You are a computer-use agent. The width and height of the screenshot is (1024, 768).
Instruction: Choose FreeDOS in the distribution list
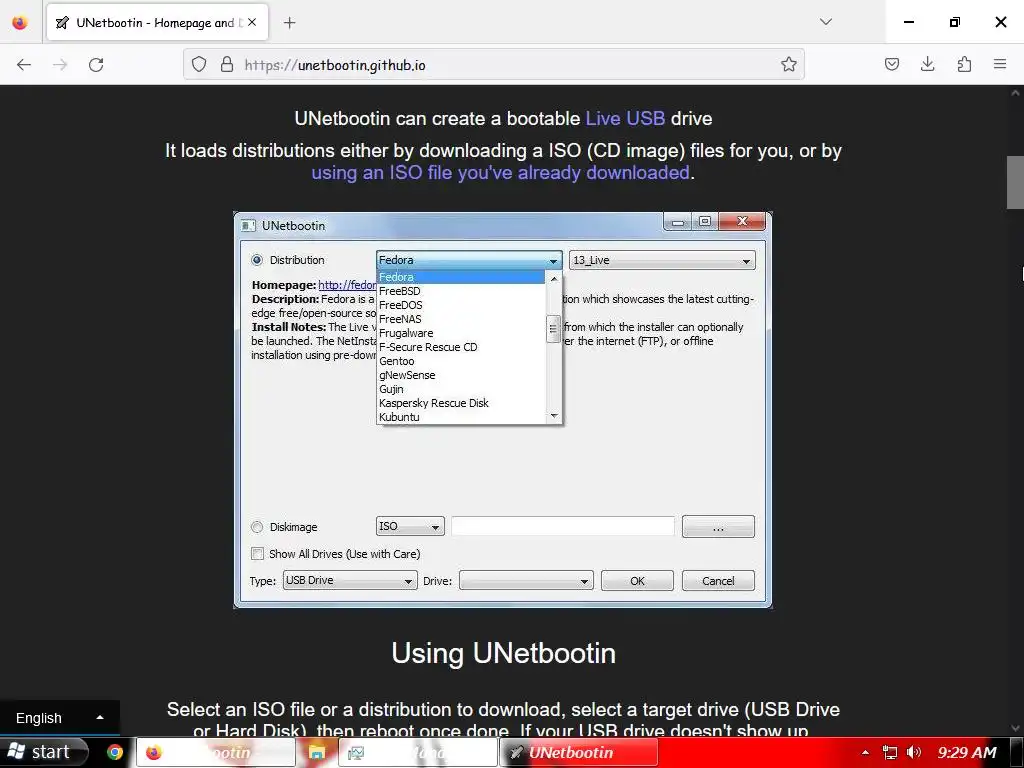tap(460, 305)
